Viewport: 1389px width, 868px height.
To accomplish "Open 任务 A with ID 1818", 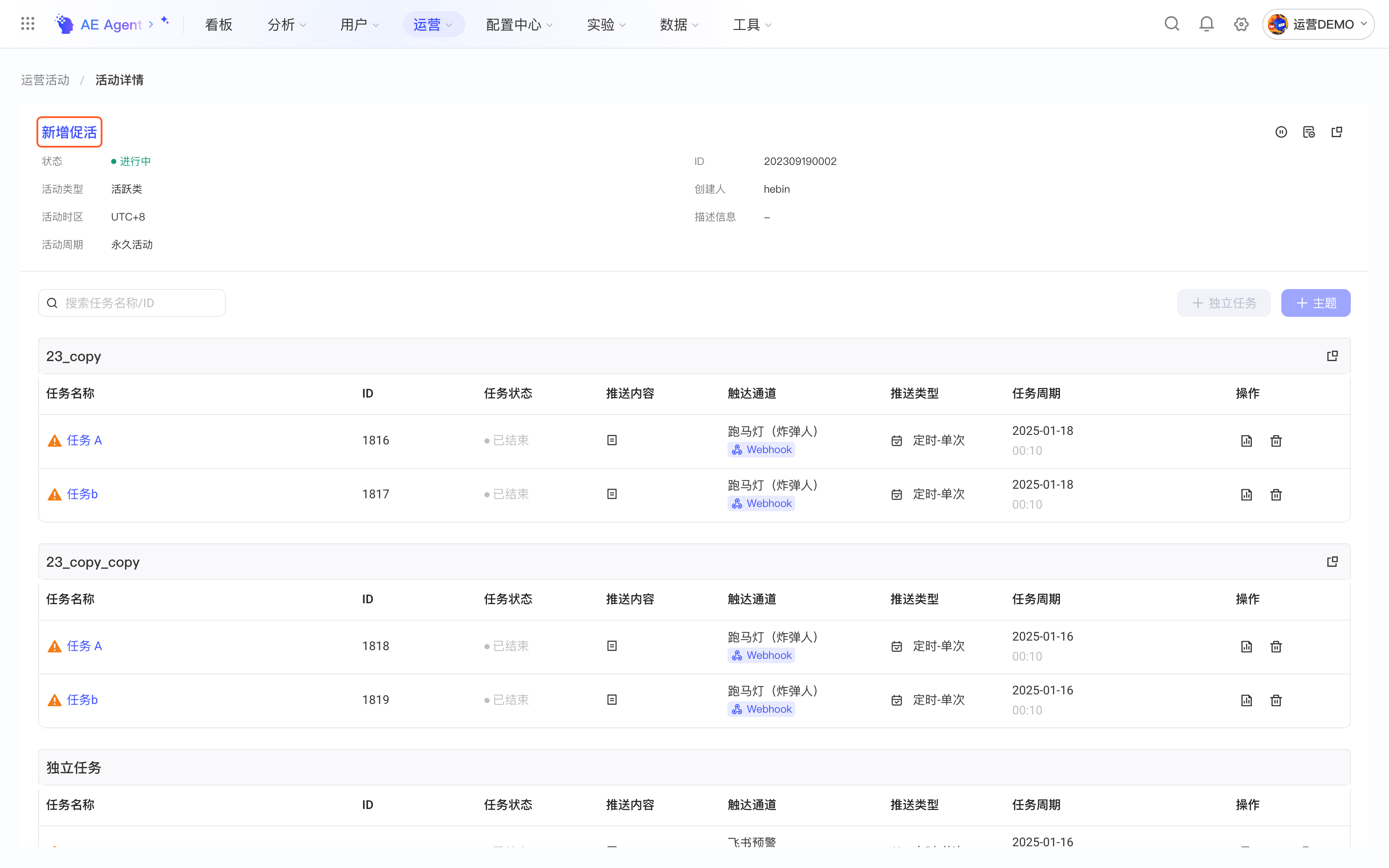I will coord(84,646).
